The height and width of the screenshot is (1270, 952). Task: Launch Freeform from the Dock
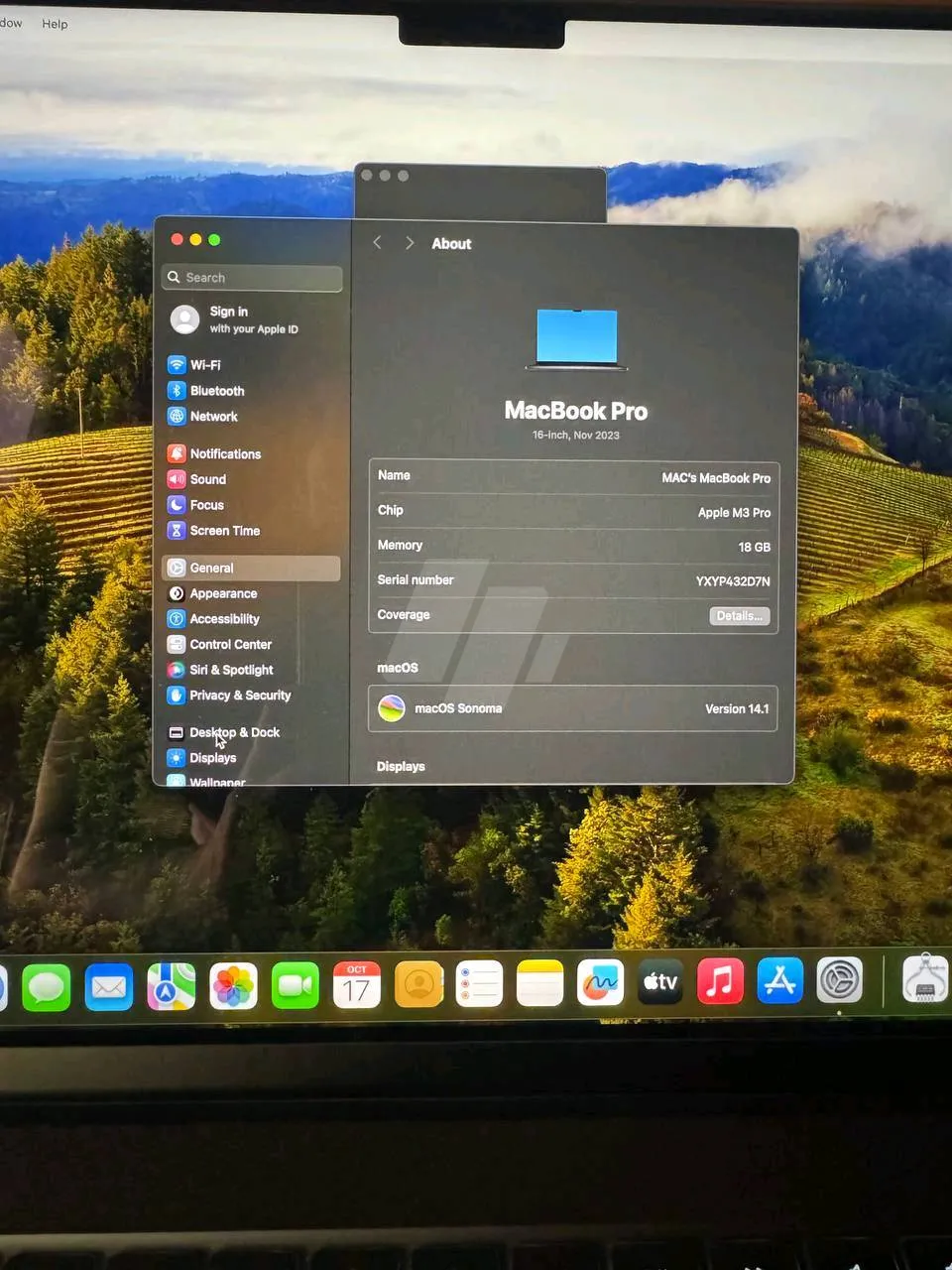[x=601, y=983]
